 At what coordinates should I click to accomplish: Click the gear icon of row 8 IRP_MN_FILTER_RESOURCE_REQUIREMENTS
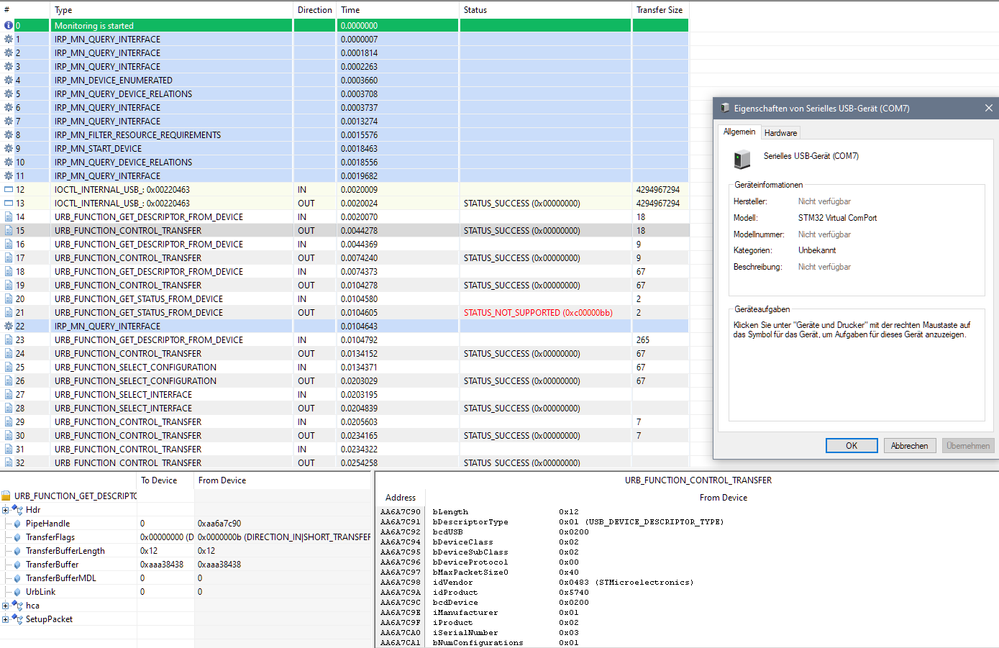8,135
